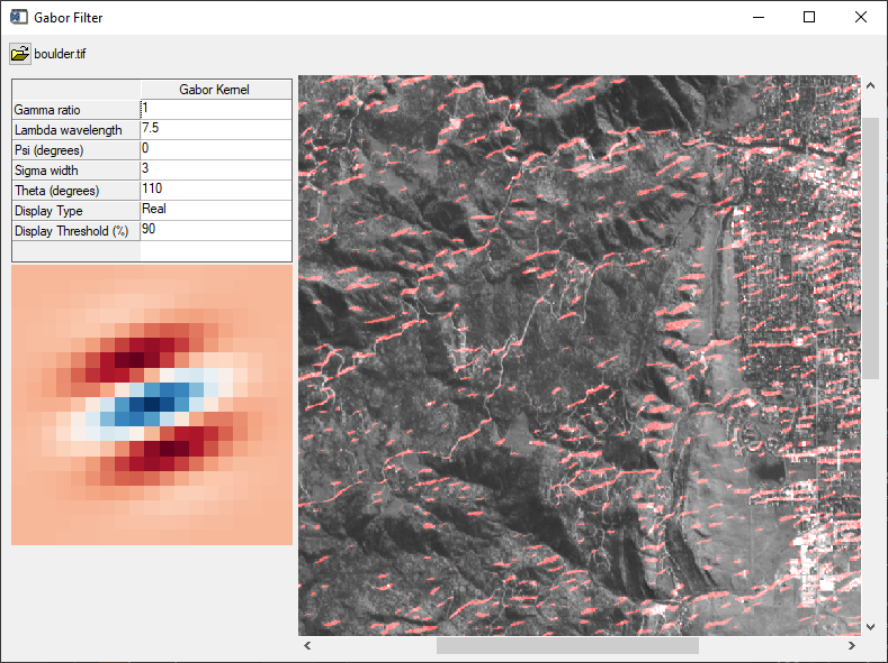This screenshot has width=888, height=663.
Task: Click the horizontal scrollbar thumb
Action: click(567, 646)
